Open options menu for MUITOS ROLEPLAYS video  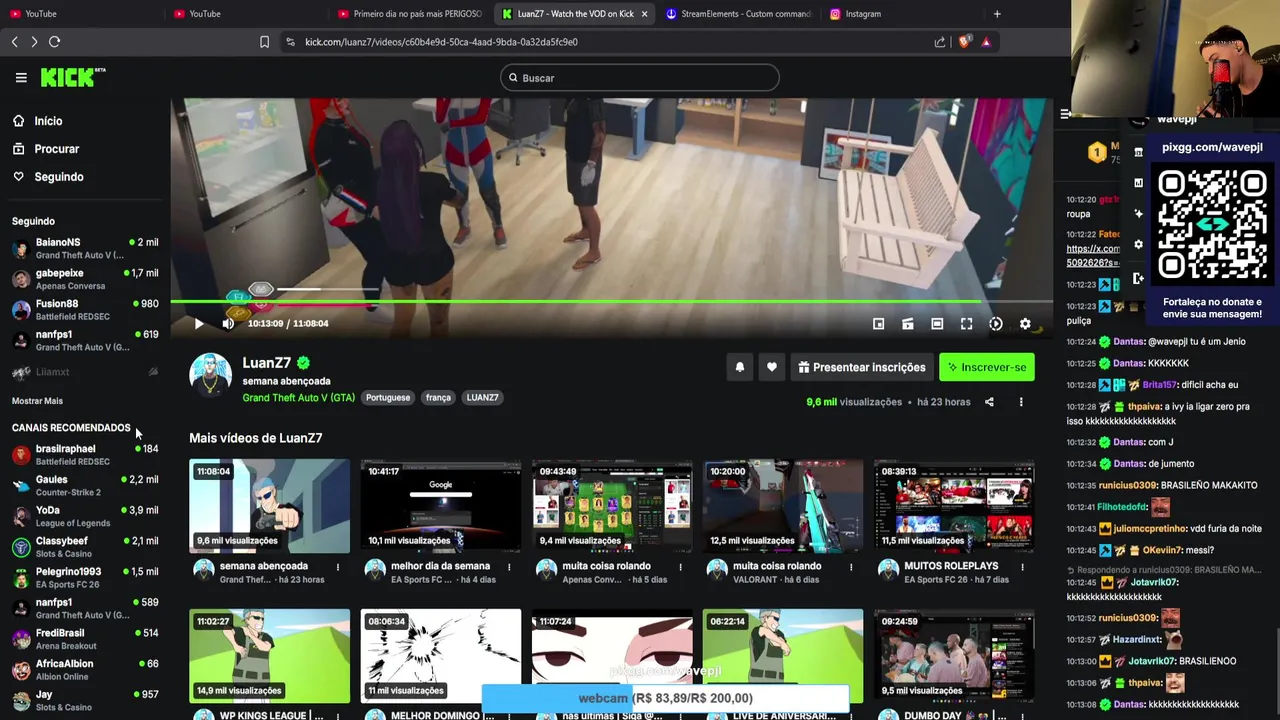[1022, 567]
